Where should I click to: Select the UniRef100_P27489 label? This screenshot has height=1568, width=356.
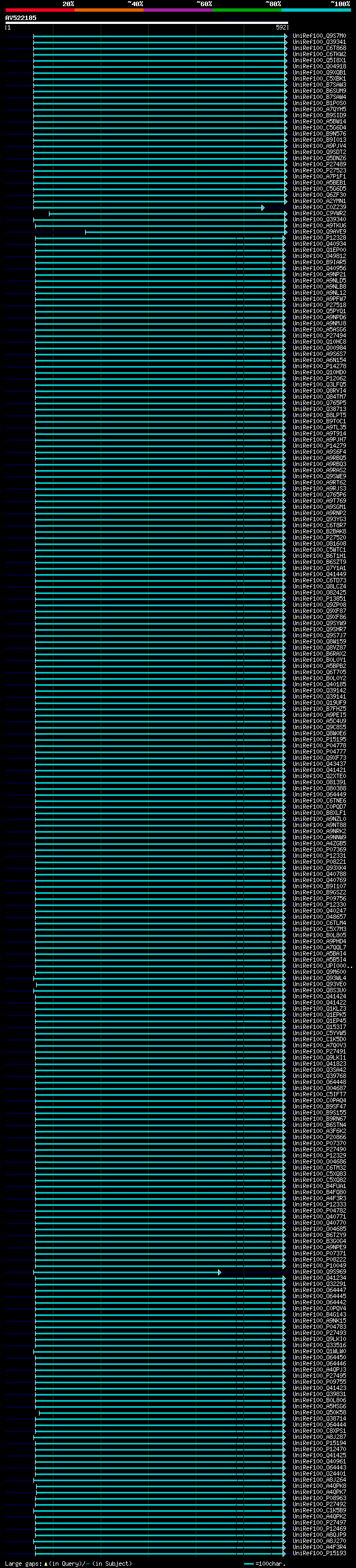click(x=319, y=164)
